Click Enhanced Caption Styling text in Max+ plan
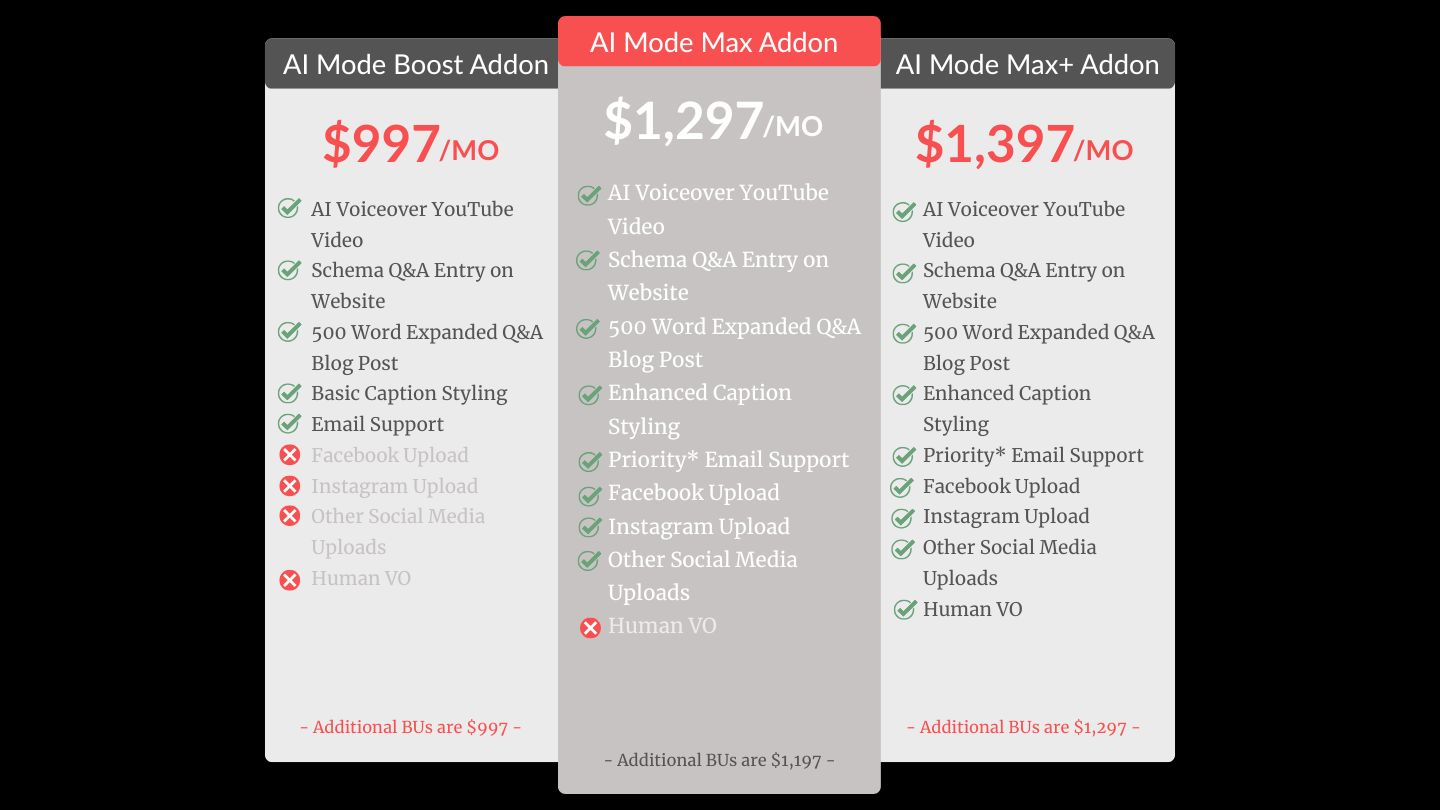This screenshot has width=1440, height=810. click(1007, 408)
